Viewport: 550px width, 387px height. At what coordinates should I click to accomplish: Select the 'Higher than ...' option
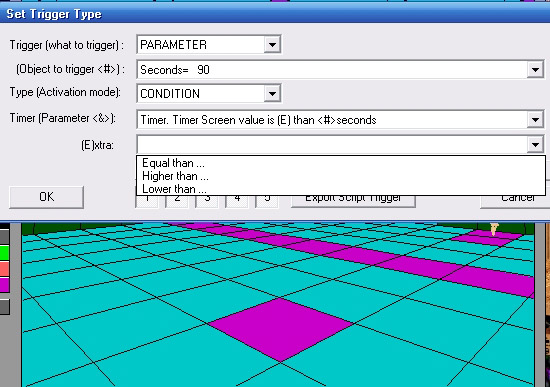click(175, 176)
